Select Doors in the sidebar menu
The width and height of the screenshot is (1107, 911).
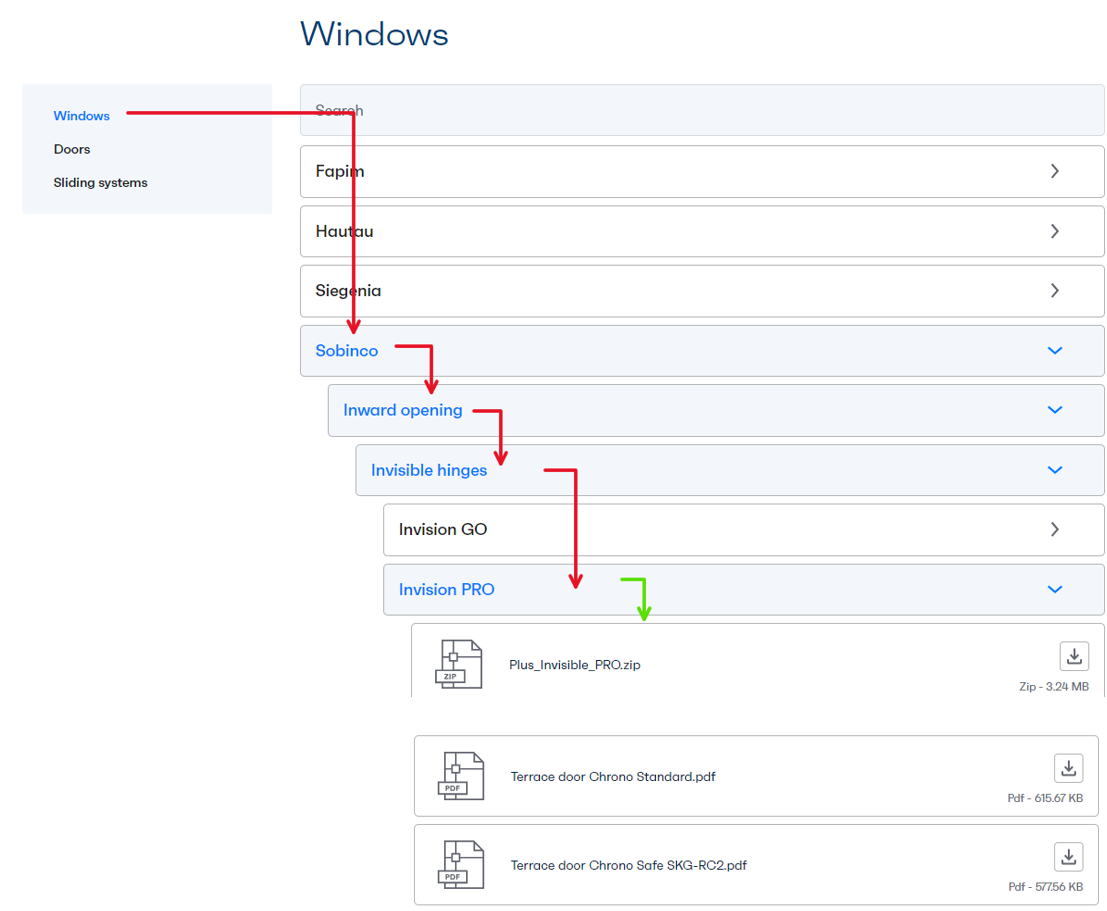72,149
